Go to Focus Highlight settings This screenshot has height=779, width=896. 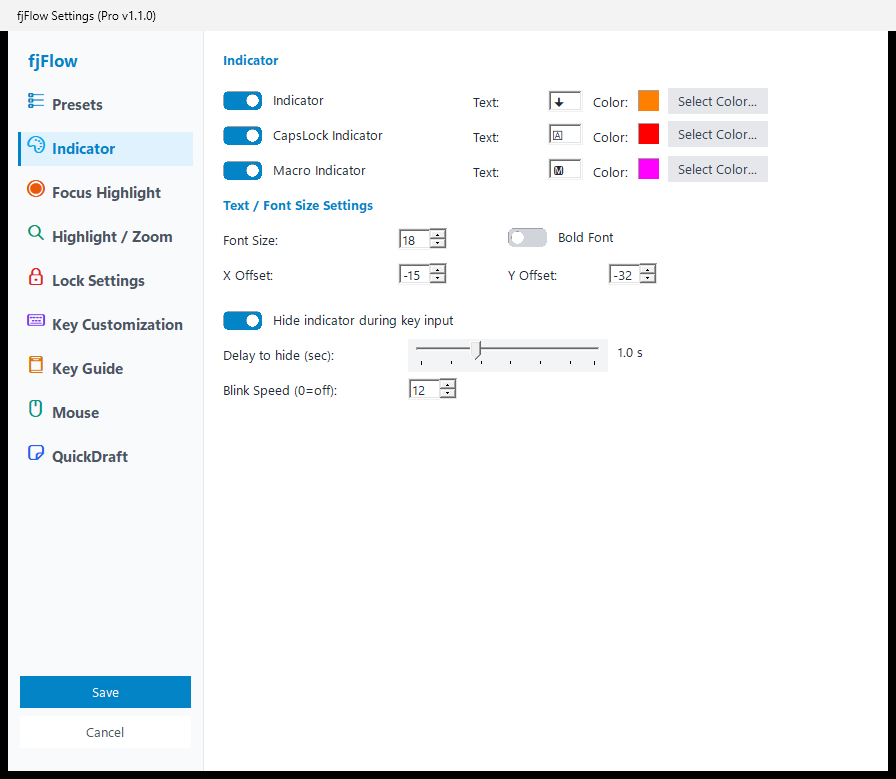click(106, 193)
